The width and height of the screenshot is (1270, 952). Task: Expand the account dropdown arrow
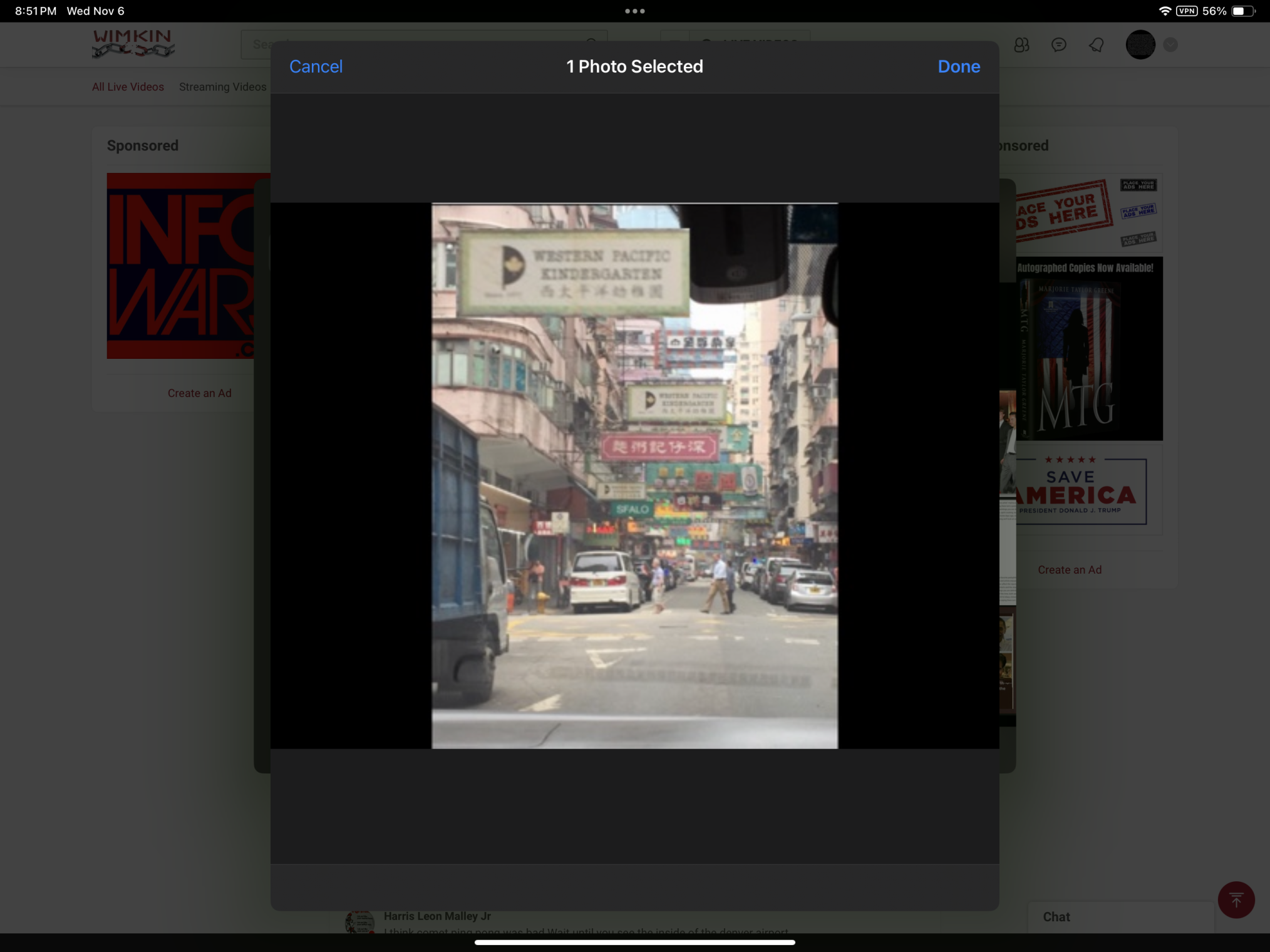click(x=1170, y=45)
